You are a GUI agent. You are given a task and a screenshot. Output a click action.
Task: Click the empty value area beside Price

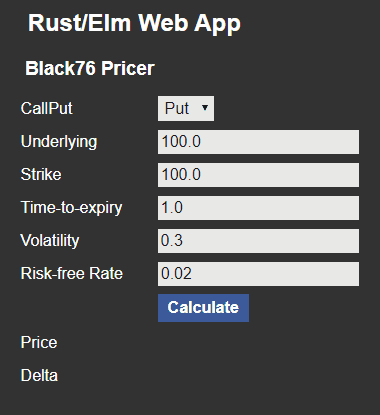pos(258,342)
